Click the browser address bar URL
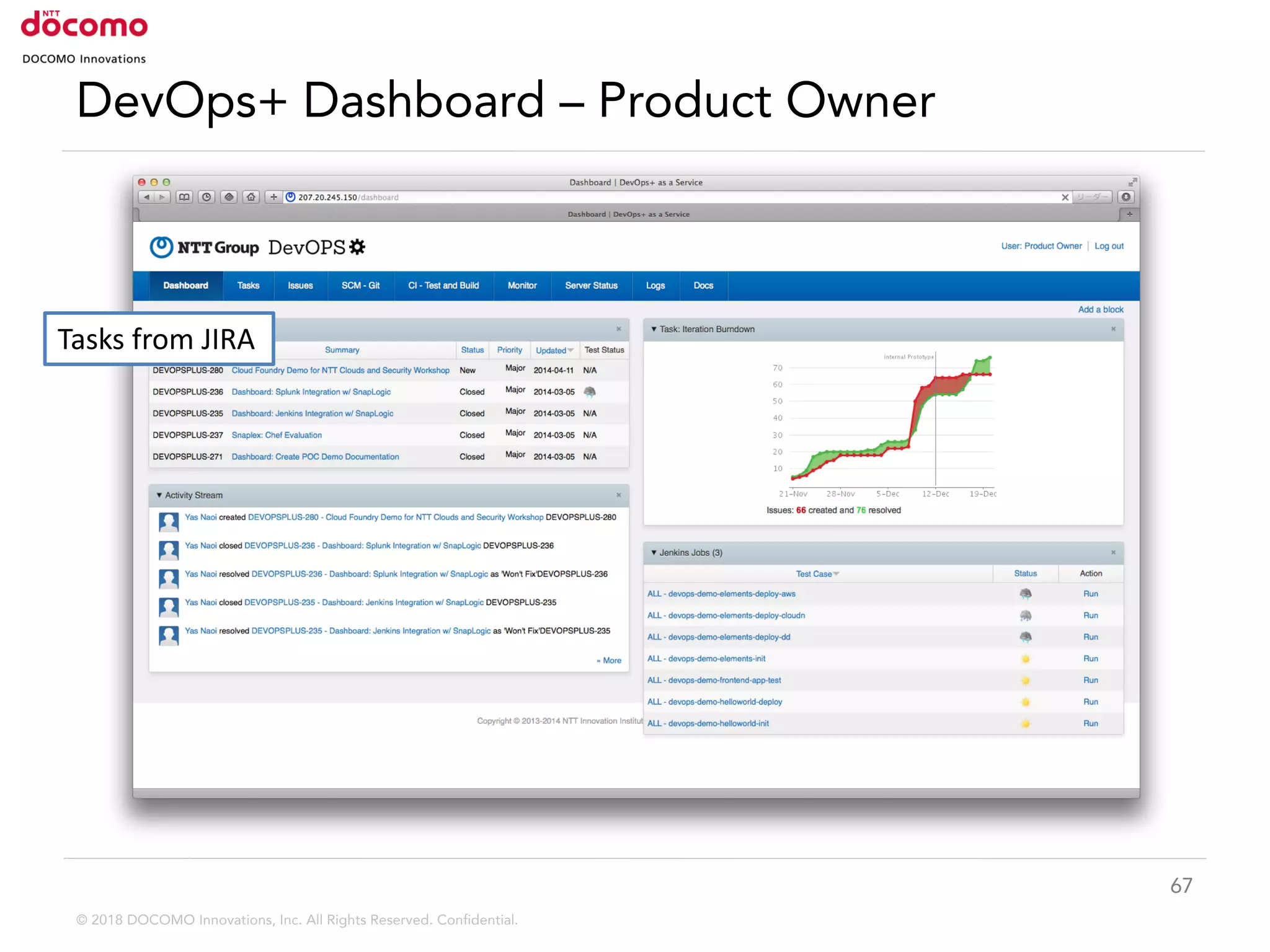This screenshot has width=1270, height=952. 349,198
